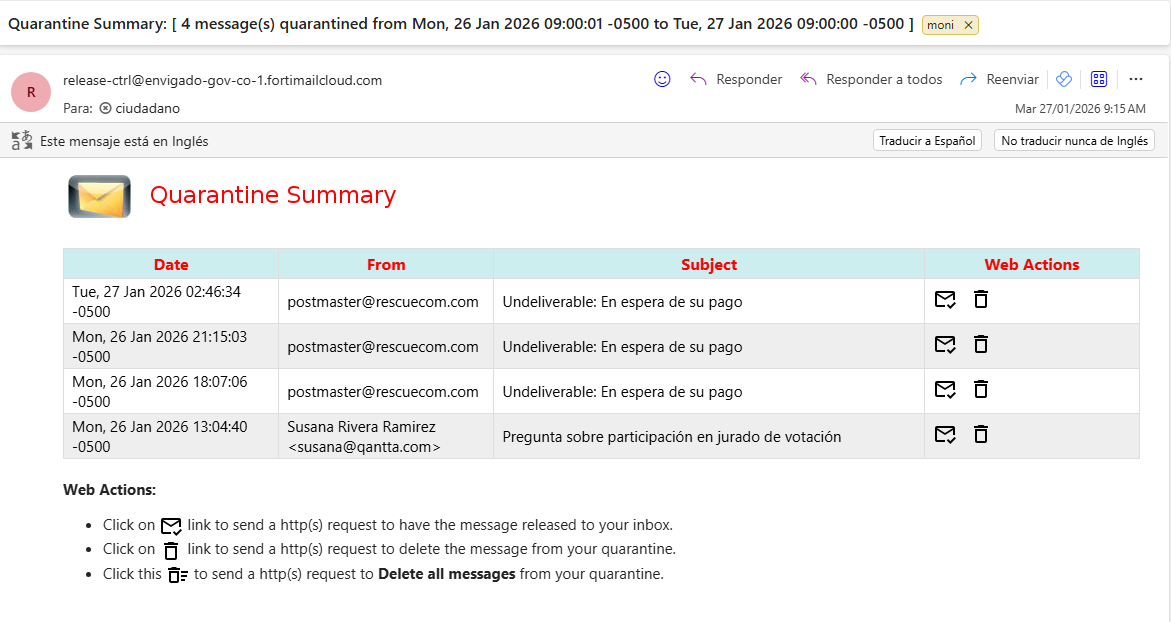Image resolution: width=1171 pixels, height=622 pixels.
Task: Click the Delete all messages icon
Action: click(177, 574)
